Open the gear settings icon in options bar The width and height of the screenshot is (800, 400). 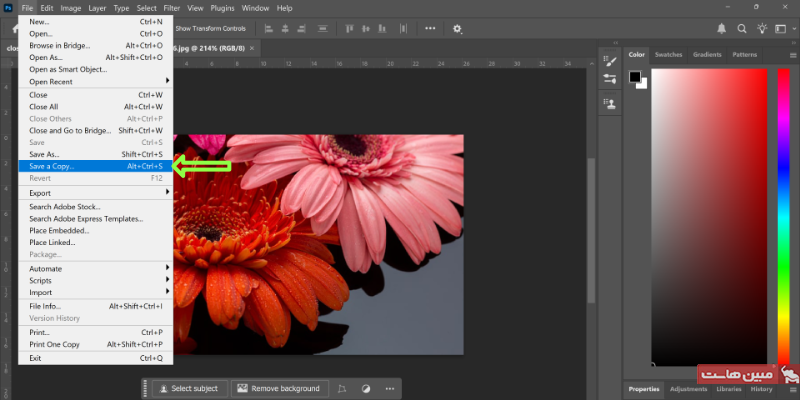coord(457,28)
